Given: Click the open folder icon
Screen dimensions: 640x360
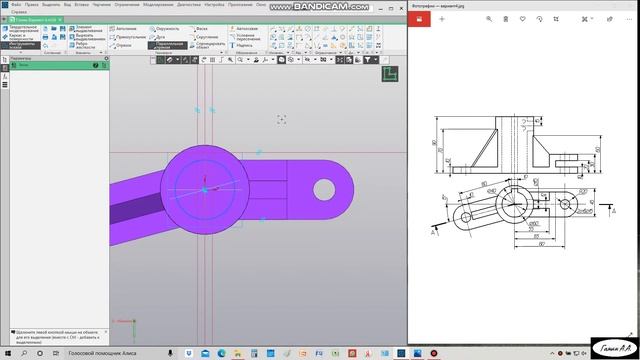Looking at the screenshot, I should (54, 29).
